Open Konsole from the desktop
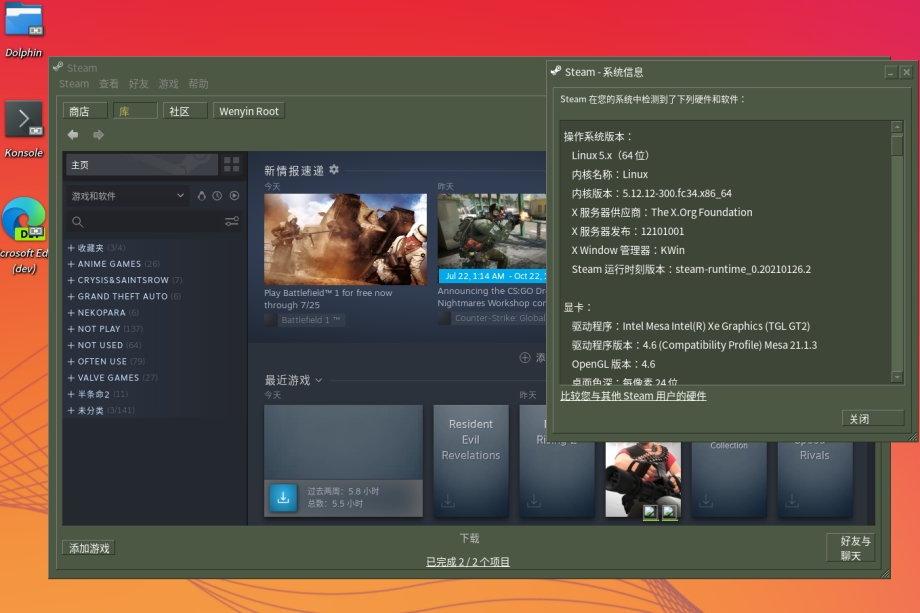The width and height of the screenshot is (920, 613). (24, 120)
